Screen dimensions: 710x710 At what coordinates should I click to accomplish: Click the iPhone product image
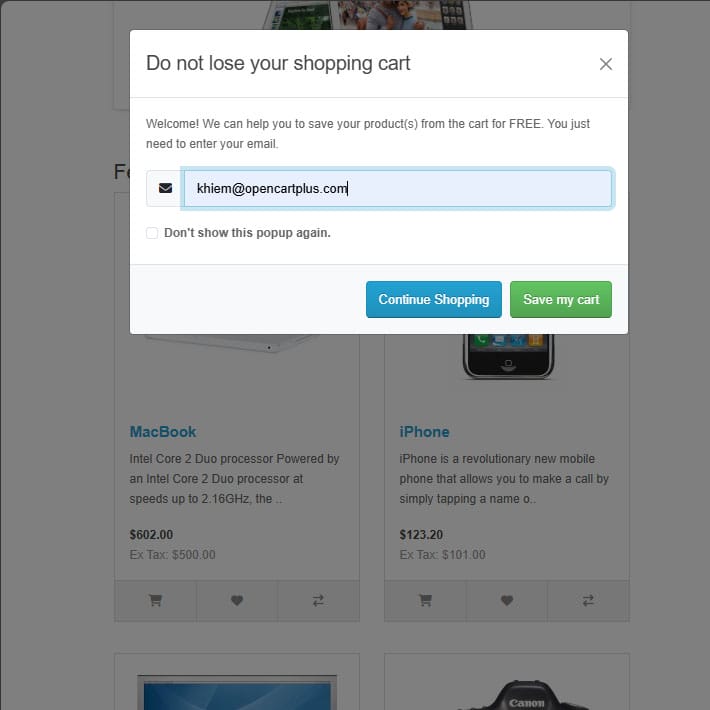click(508, 356)
